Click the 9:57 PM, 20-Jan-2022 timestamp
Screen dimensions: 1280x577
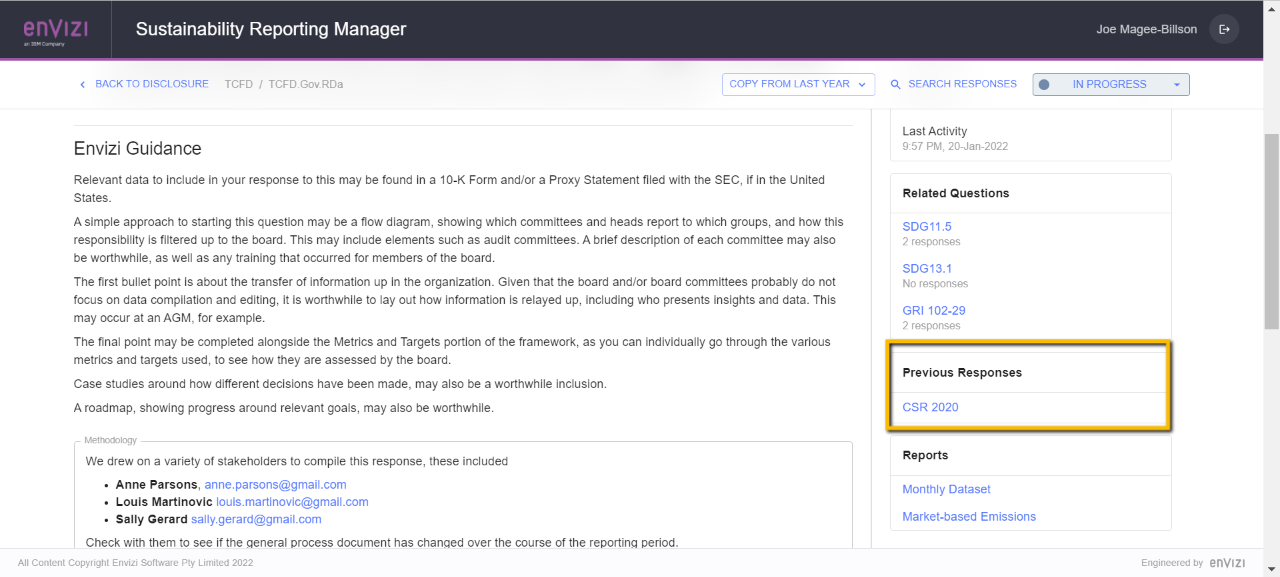click(x=955, y=146)
